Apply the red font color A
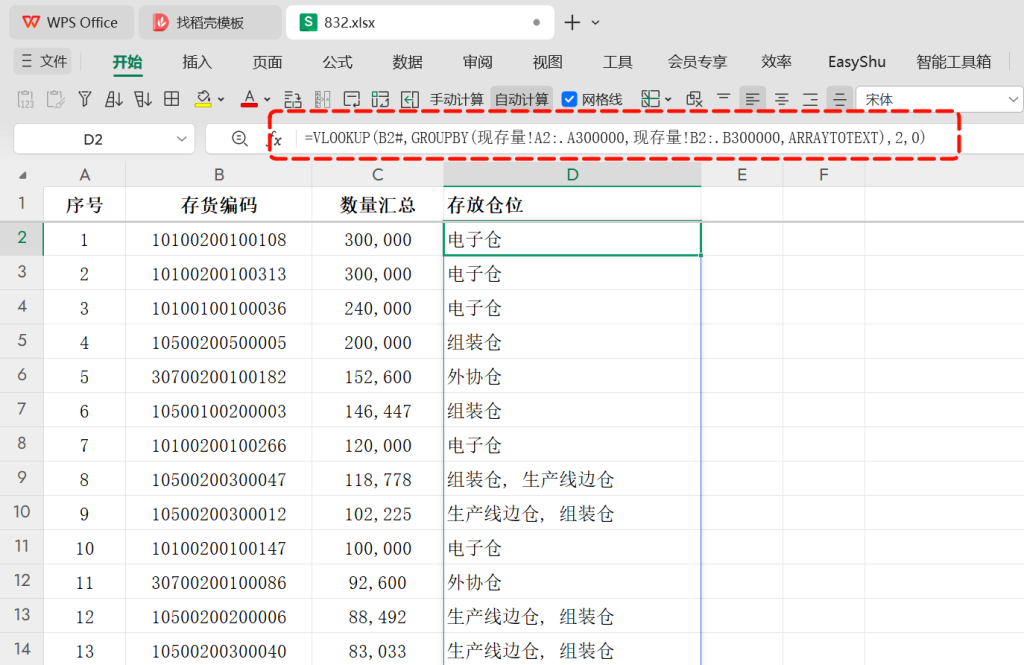The image size is (1024, 665). (249, 99)
